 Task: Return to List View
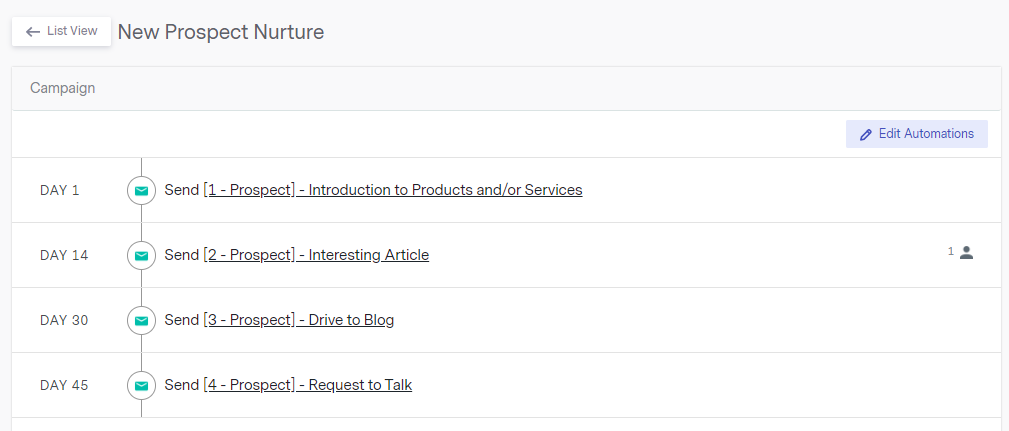[x=61, y=32]
